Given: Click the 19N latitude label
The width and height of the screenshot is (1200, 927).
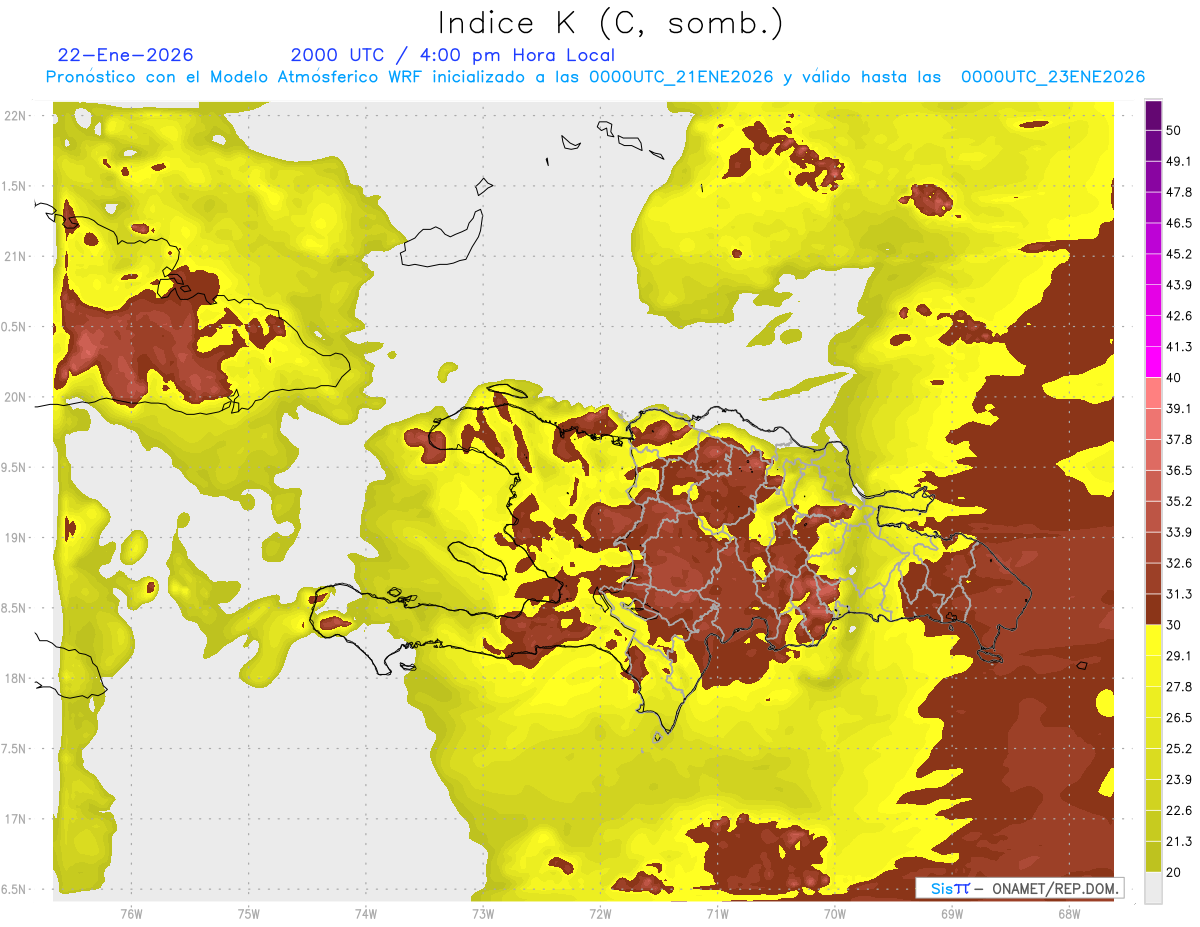Looking at the screenshot, I should coord(17,538).
